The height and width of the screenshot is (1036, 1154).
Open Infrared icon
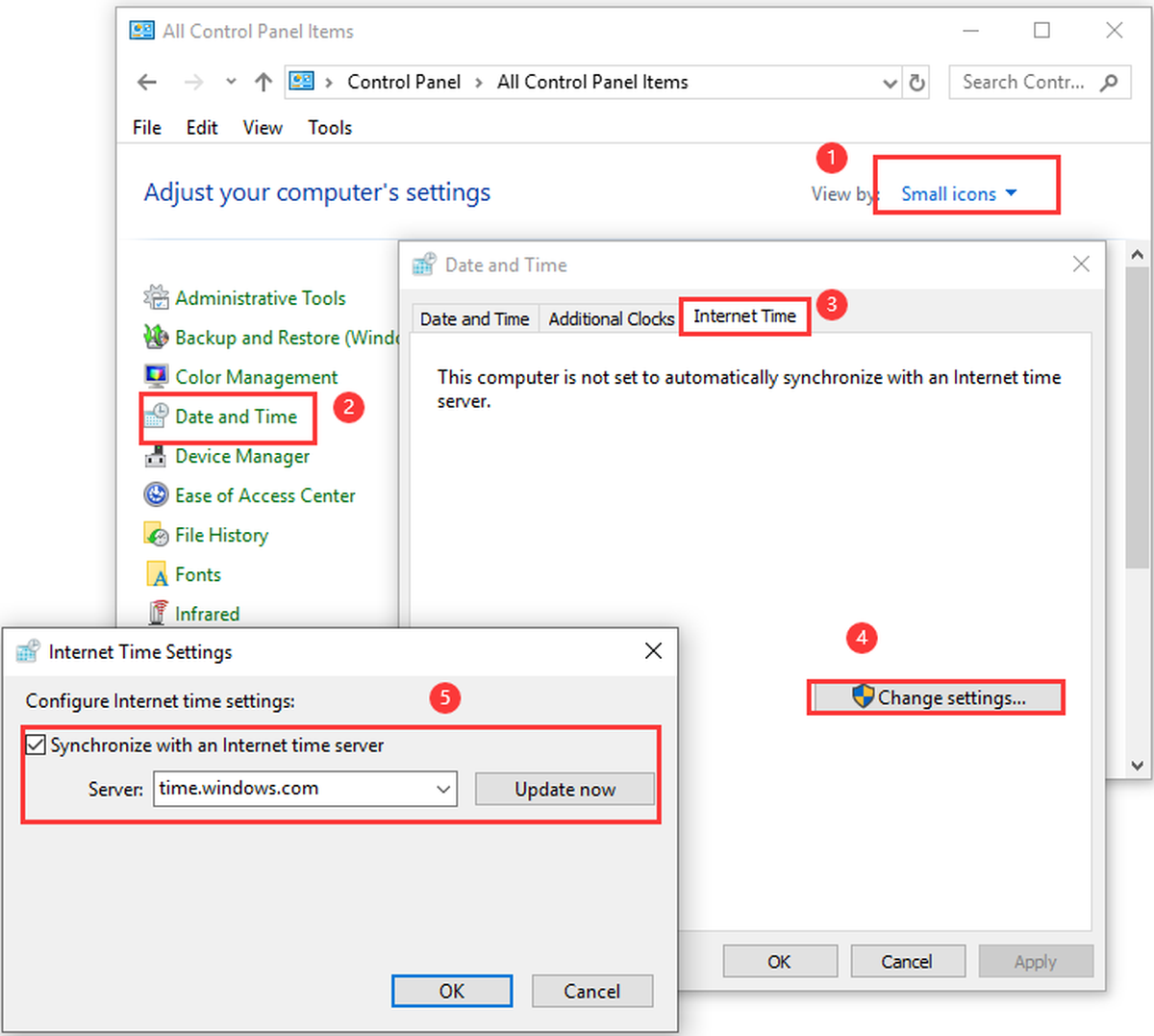[x=156, y=614]
